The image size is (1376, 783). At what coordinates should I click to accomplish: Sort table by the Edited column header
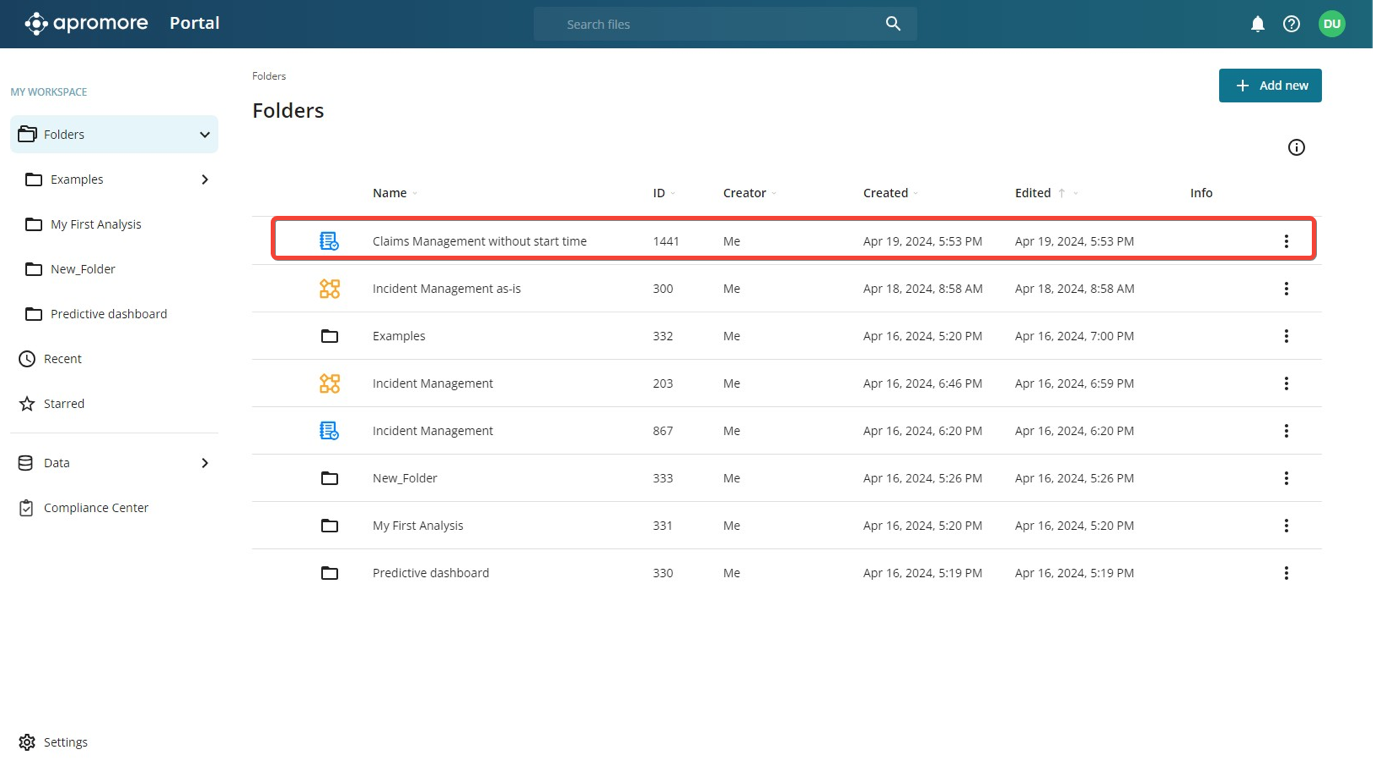coord(1033,193)
